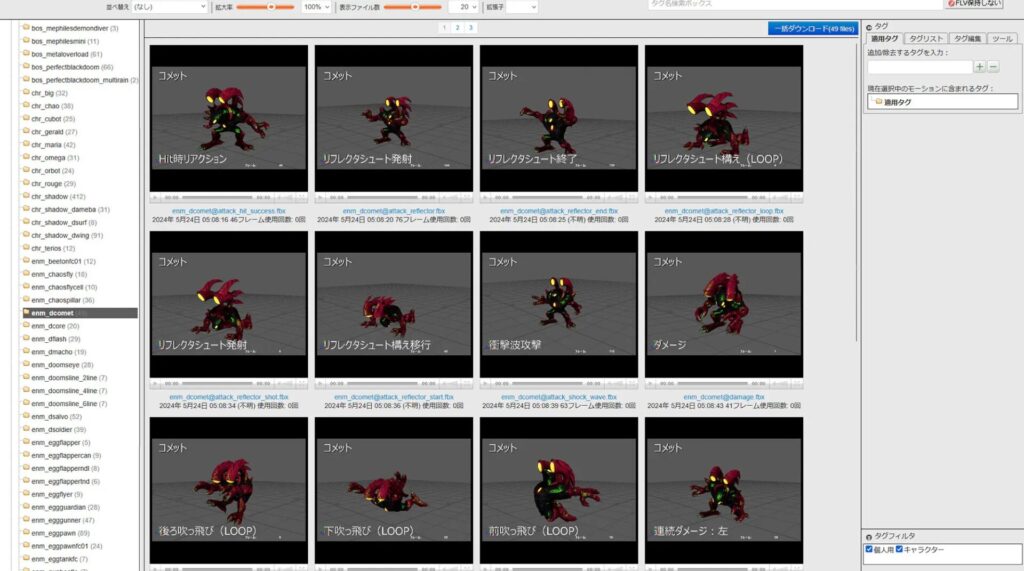The height and width of the screenshot is (571, 1024).
Task: Click the 適用タグ folder in tag tree
Action: 878,102
